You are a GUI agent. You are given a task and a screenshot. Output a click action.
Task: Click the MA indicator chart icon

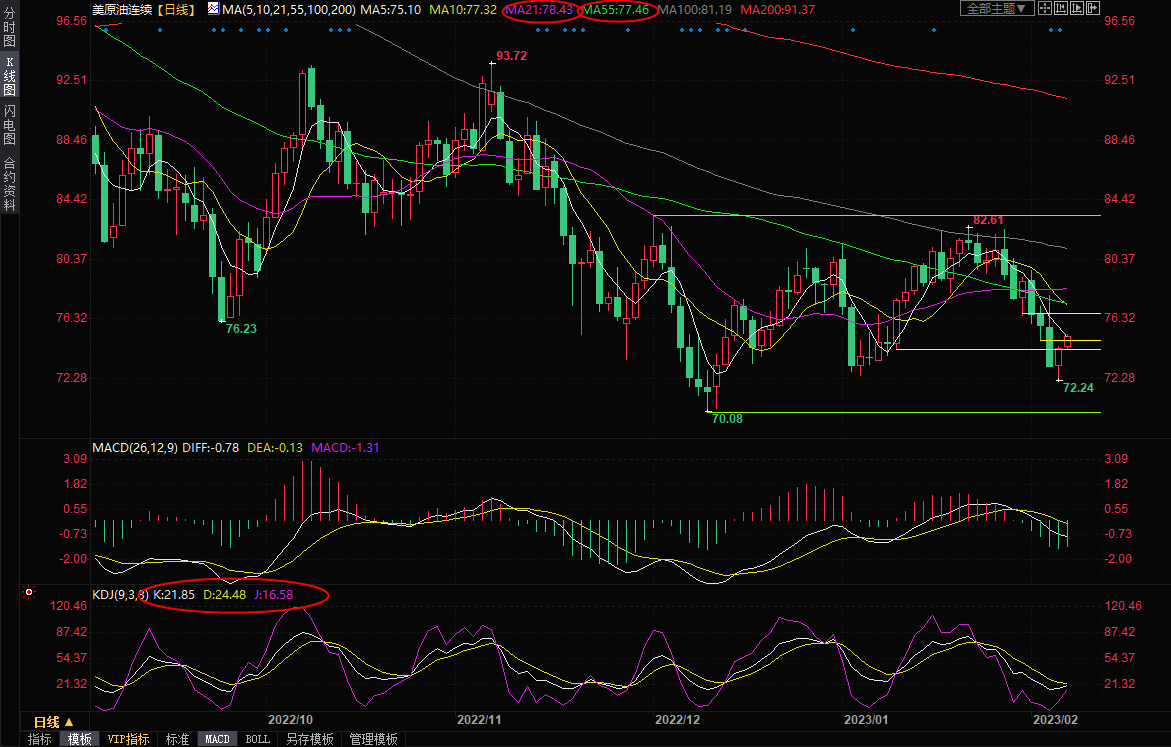[x=213, y=9]
